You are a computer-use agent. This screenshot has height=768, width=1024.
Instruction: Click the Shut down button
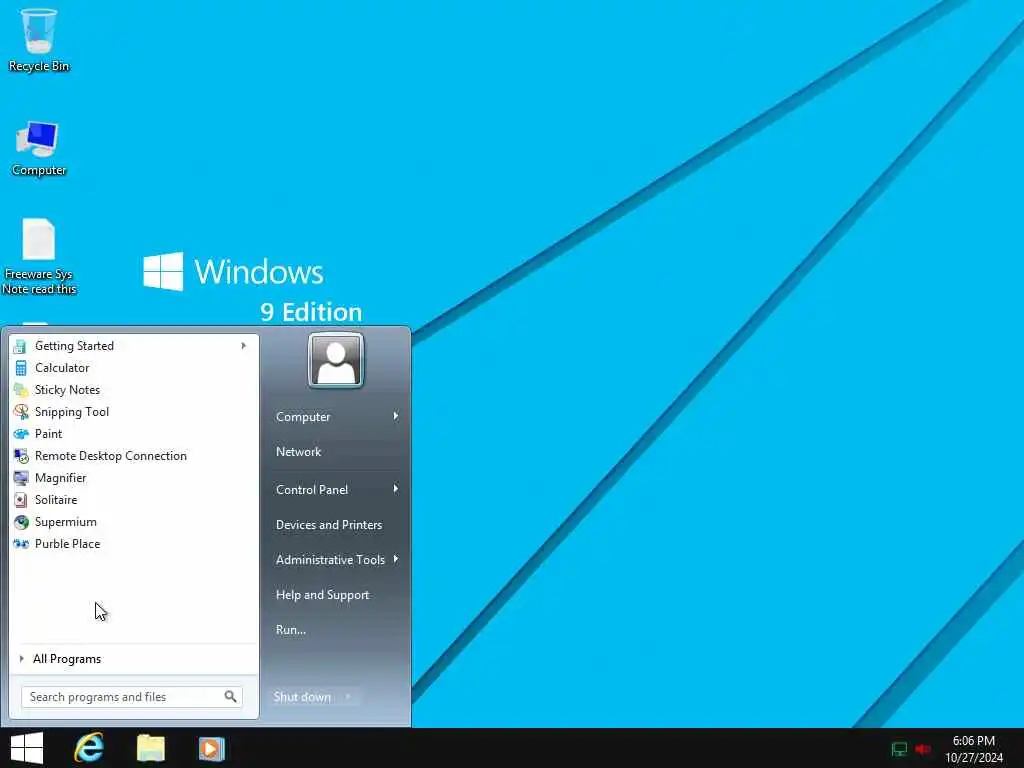[302, 697]
